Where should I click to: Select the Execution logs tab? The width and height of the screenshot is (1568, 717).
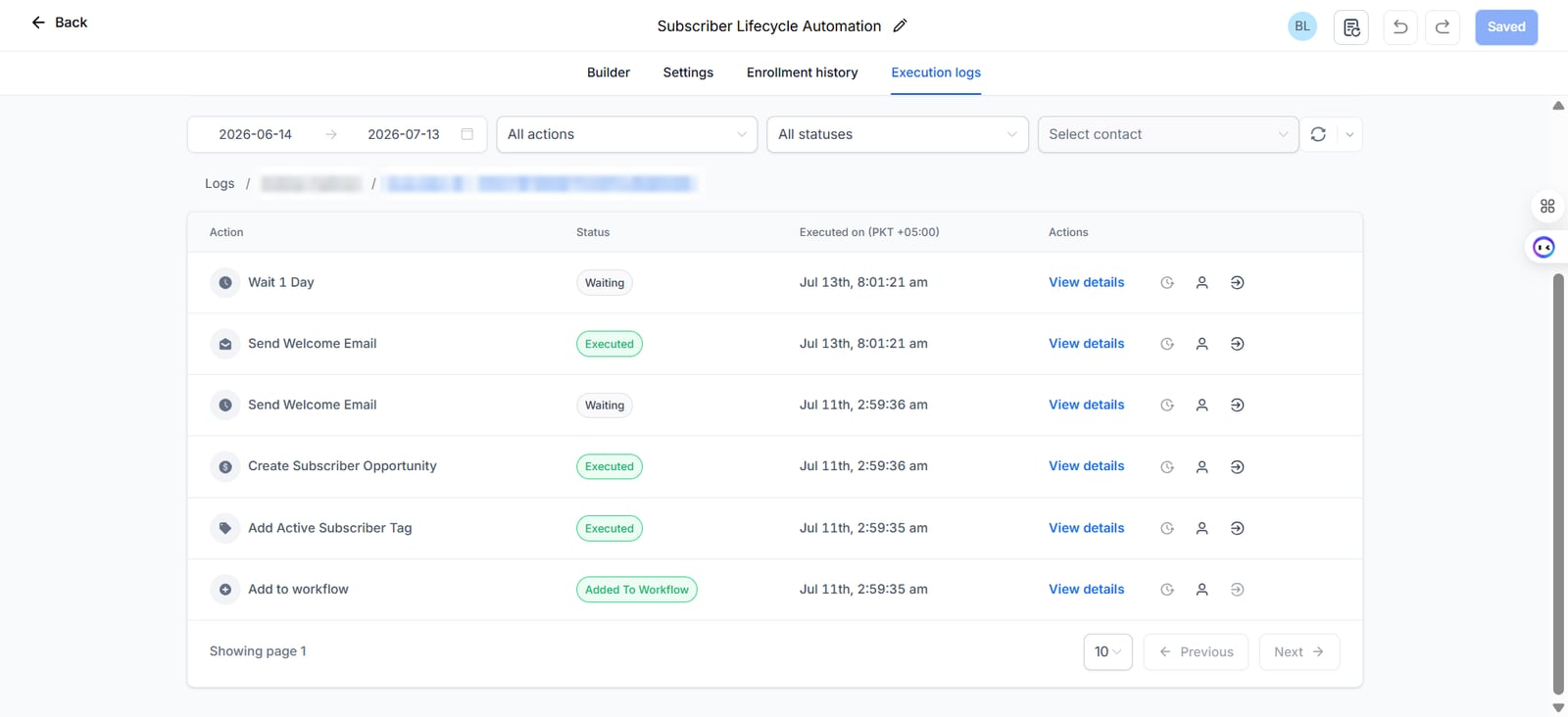click(x=936, y=72)
